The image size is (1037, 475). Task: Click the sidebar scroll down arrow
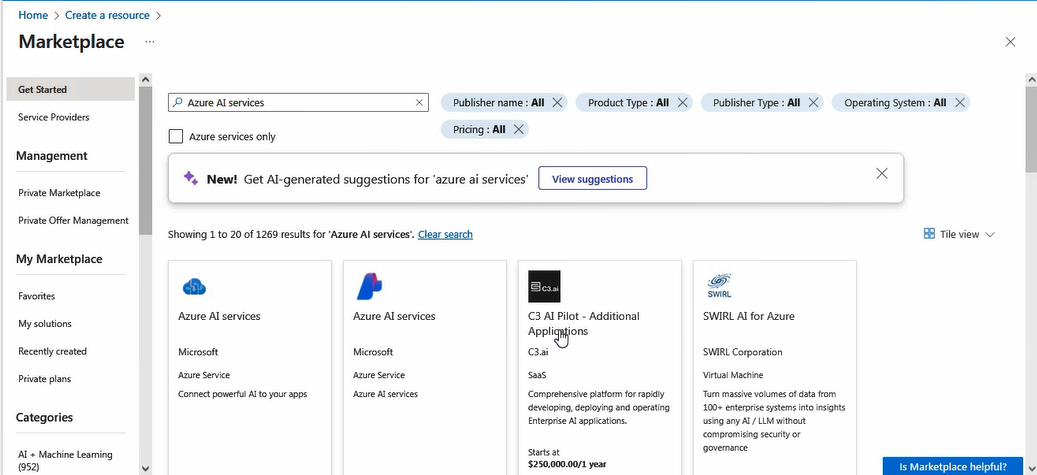coord(145,468)
